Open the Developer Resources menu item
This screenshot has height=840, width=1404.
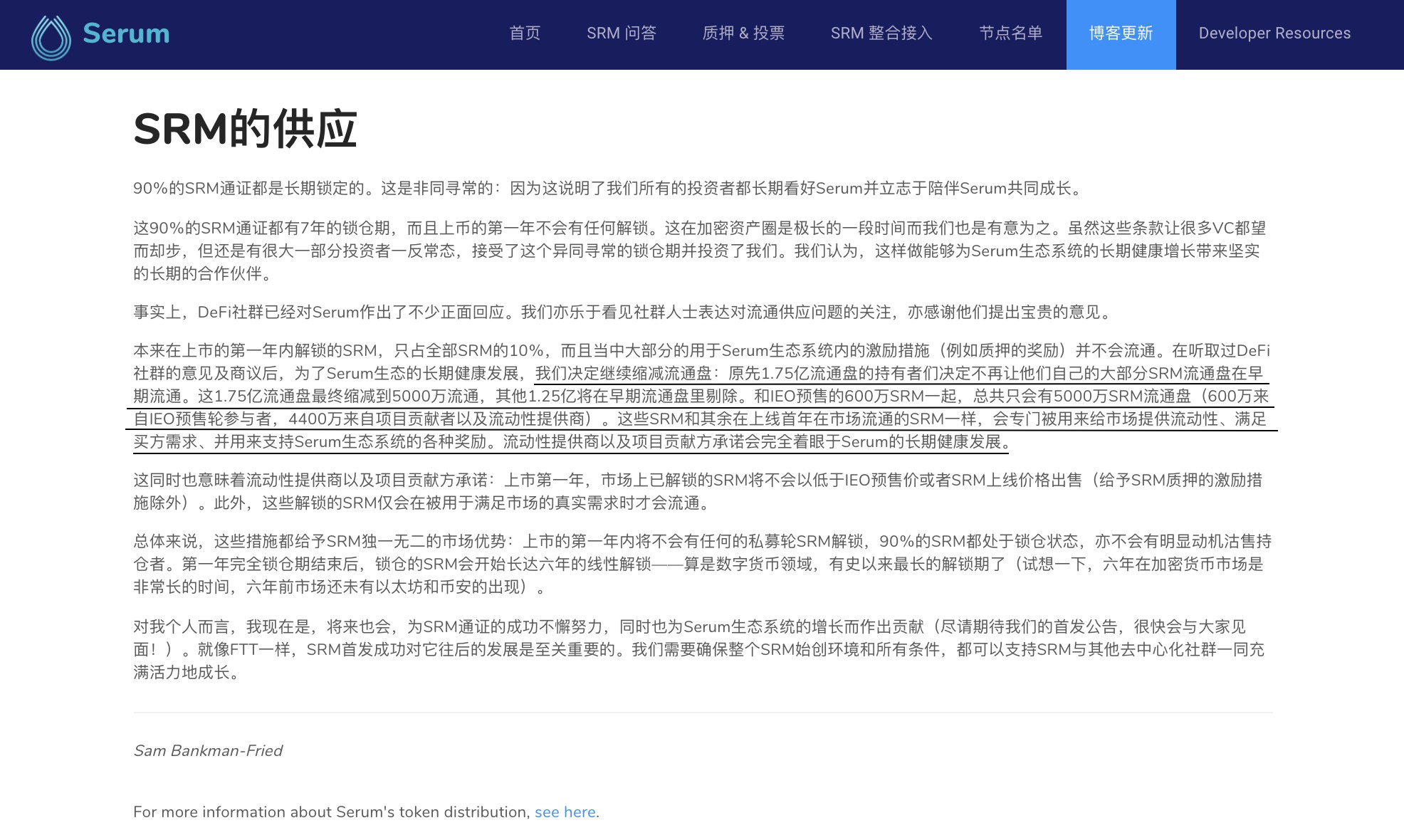1274,33
